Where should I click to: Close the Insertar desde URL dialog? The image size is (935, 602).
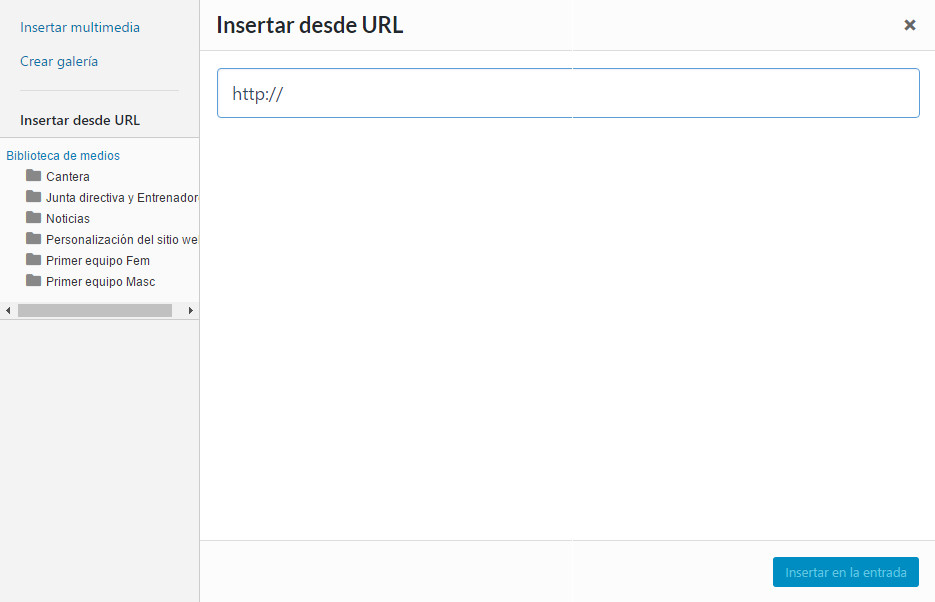[910, 25]
